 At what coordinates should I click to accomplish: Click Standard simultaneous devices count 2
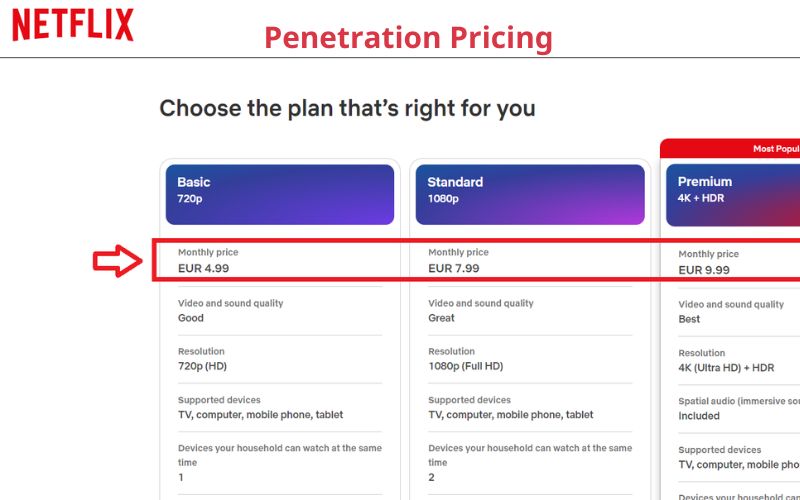432,478
